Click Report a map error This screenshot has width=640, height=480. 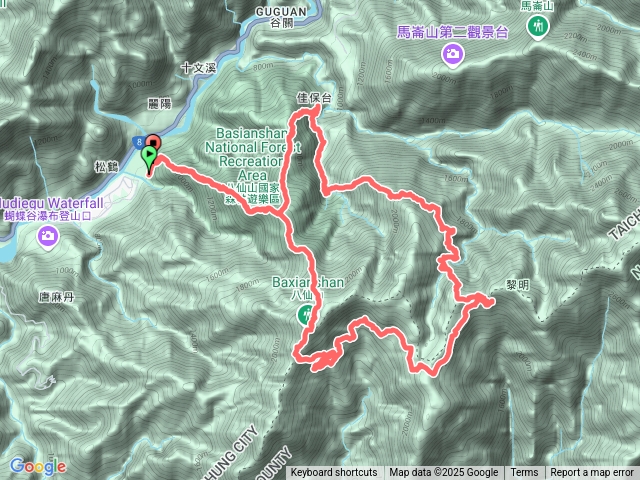[x=592, y=473]
